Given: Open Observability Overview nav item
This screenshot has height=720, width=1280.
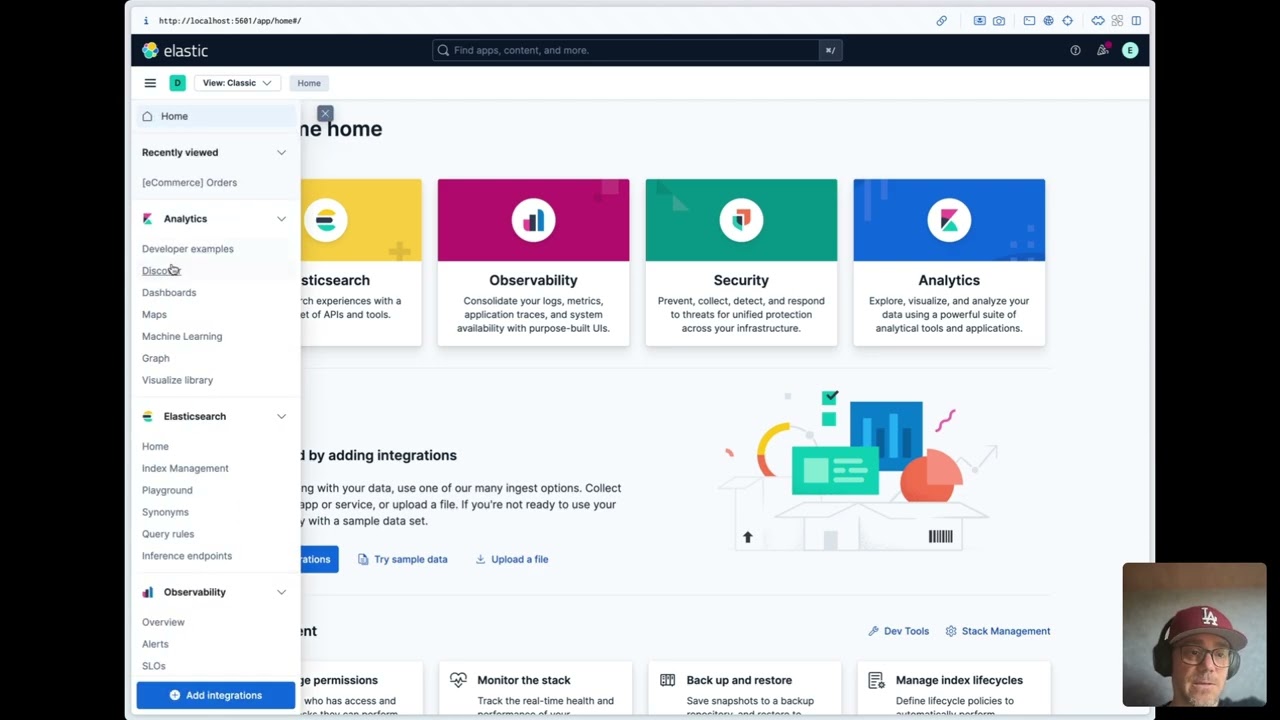Looking at the screenshot, I should click(163, 622).
